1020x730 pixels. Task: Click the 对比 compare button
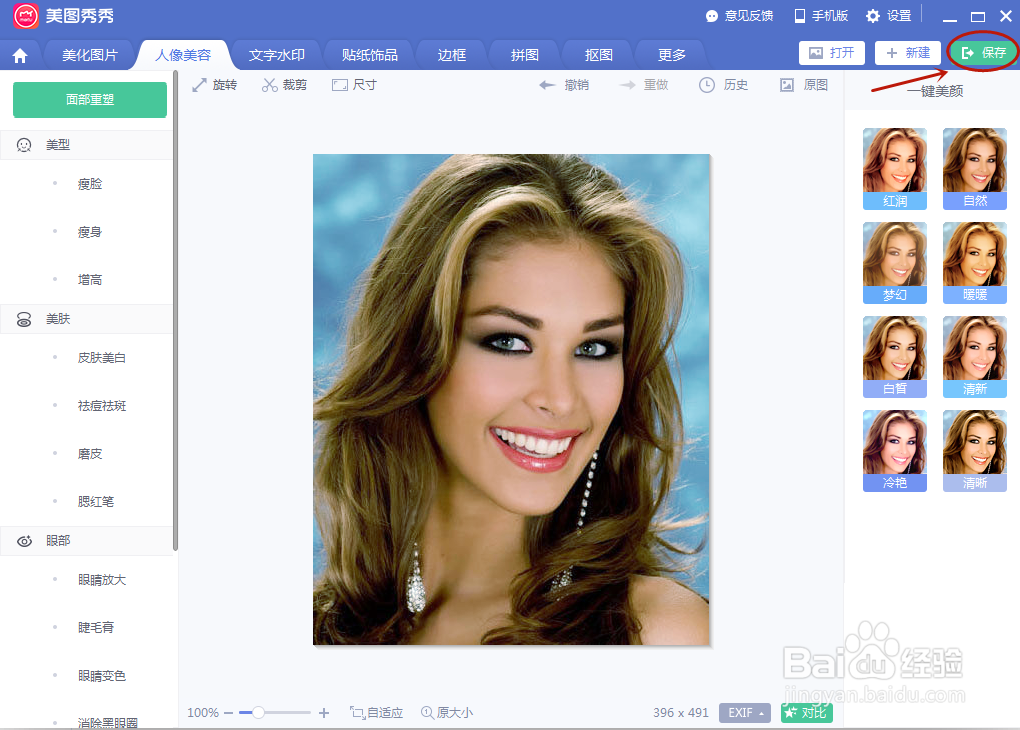pyautogui.click(x=807, y=712)
